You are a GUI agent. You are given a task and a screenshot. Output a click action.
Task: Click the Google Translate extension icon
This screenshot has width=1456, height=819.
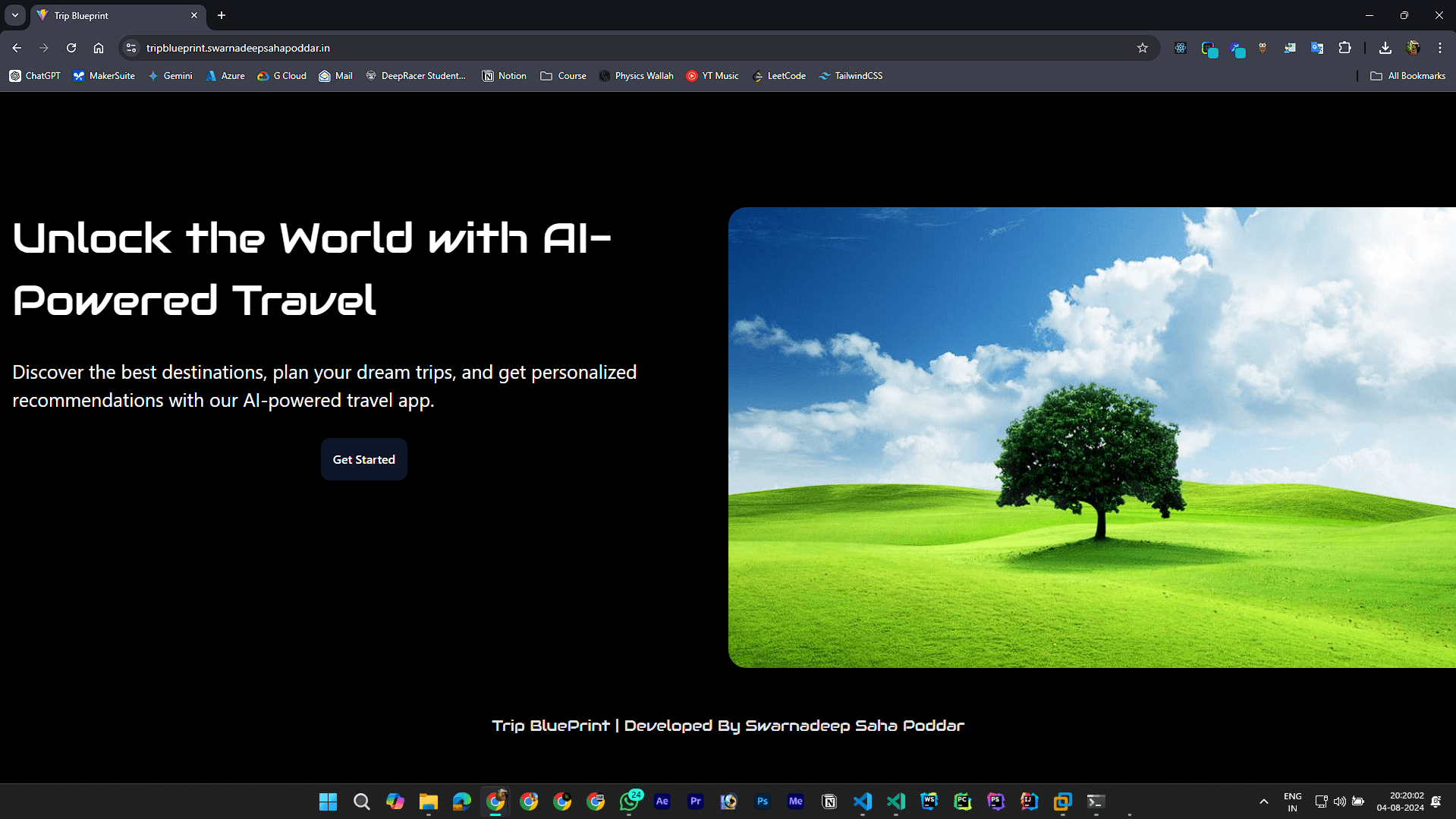[1317, 48]
